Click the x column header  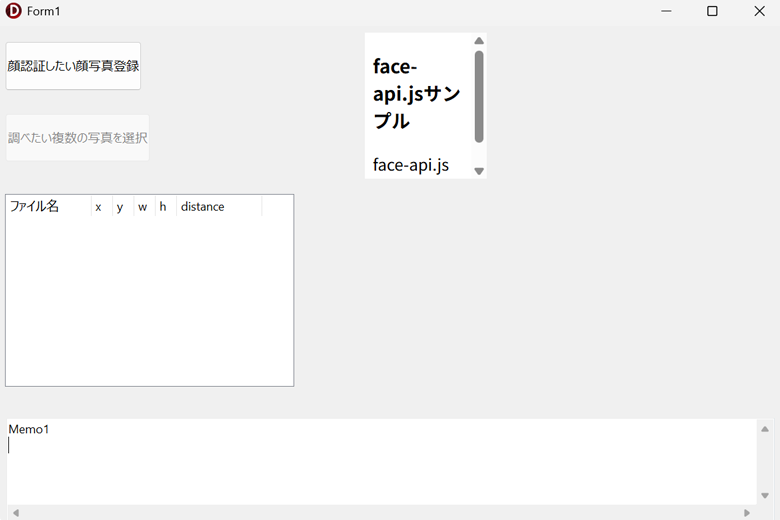(x=99, y=207)
